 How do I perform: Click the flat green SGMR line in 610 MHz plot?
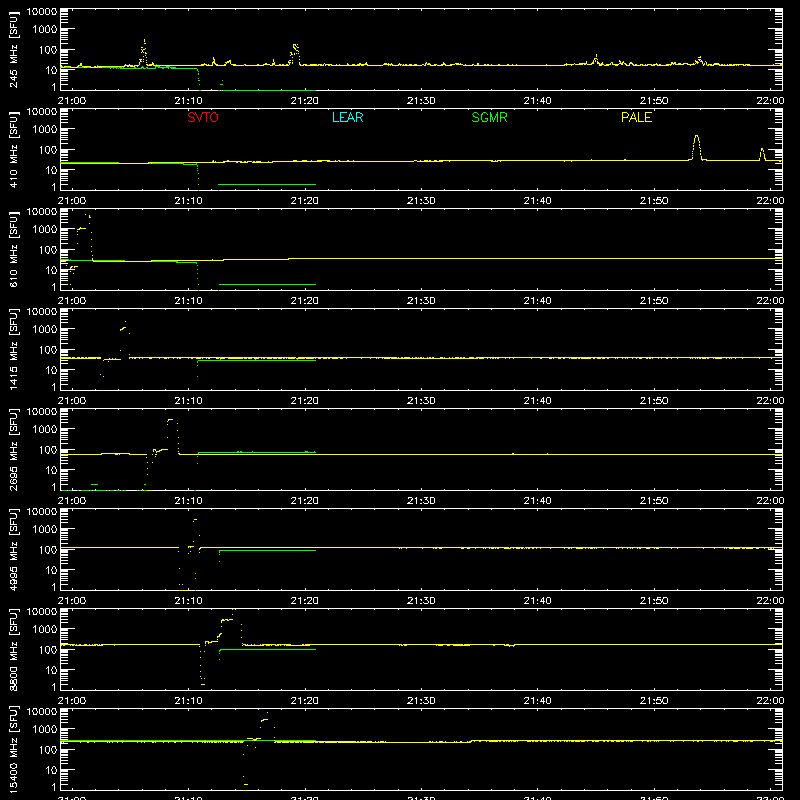pos(267,284)
